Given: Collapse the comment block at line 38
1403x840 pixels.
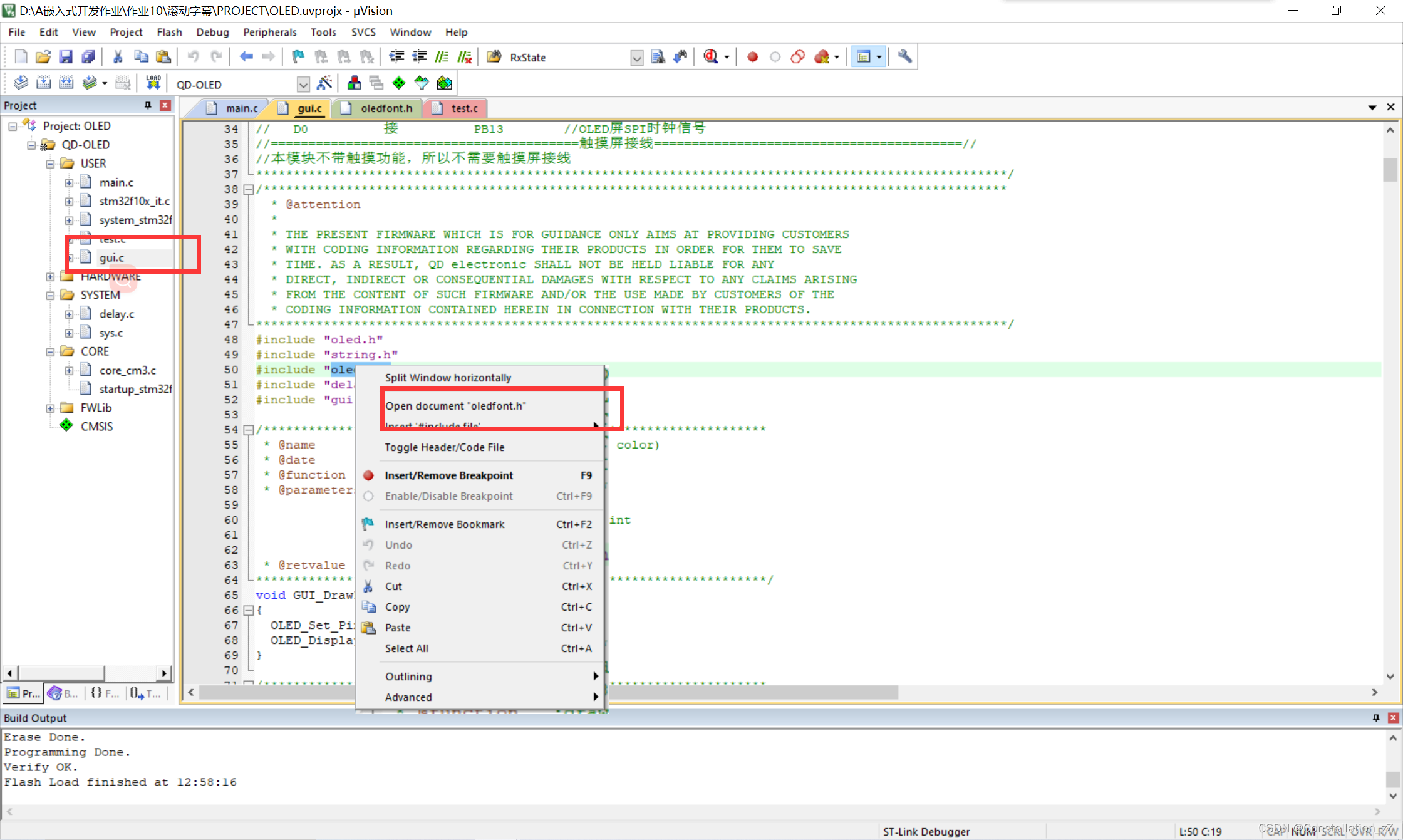Looking at the screenshot, I should tap(248, 189).
